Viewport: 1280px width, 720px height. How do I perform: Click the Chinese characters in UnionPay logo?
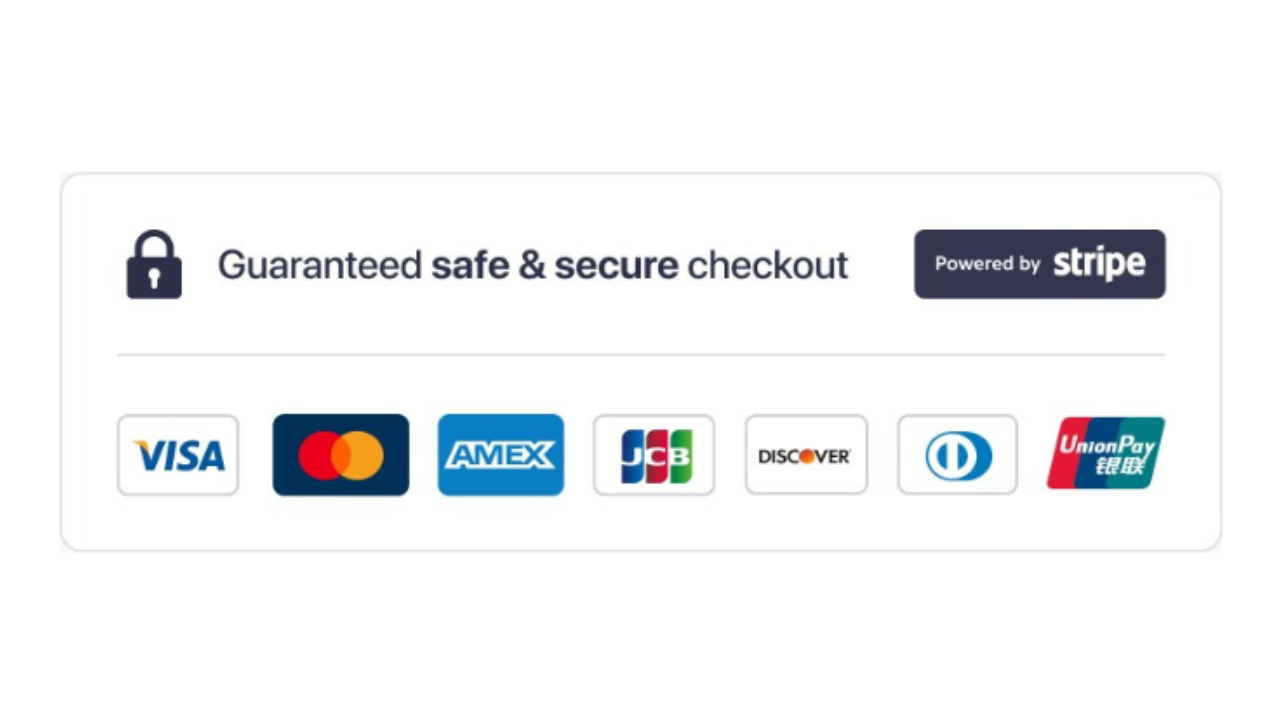[x=1116, y=466]
